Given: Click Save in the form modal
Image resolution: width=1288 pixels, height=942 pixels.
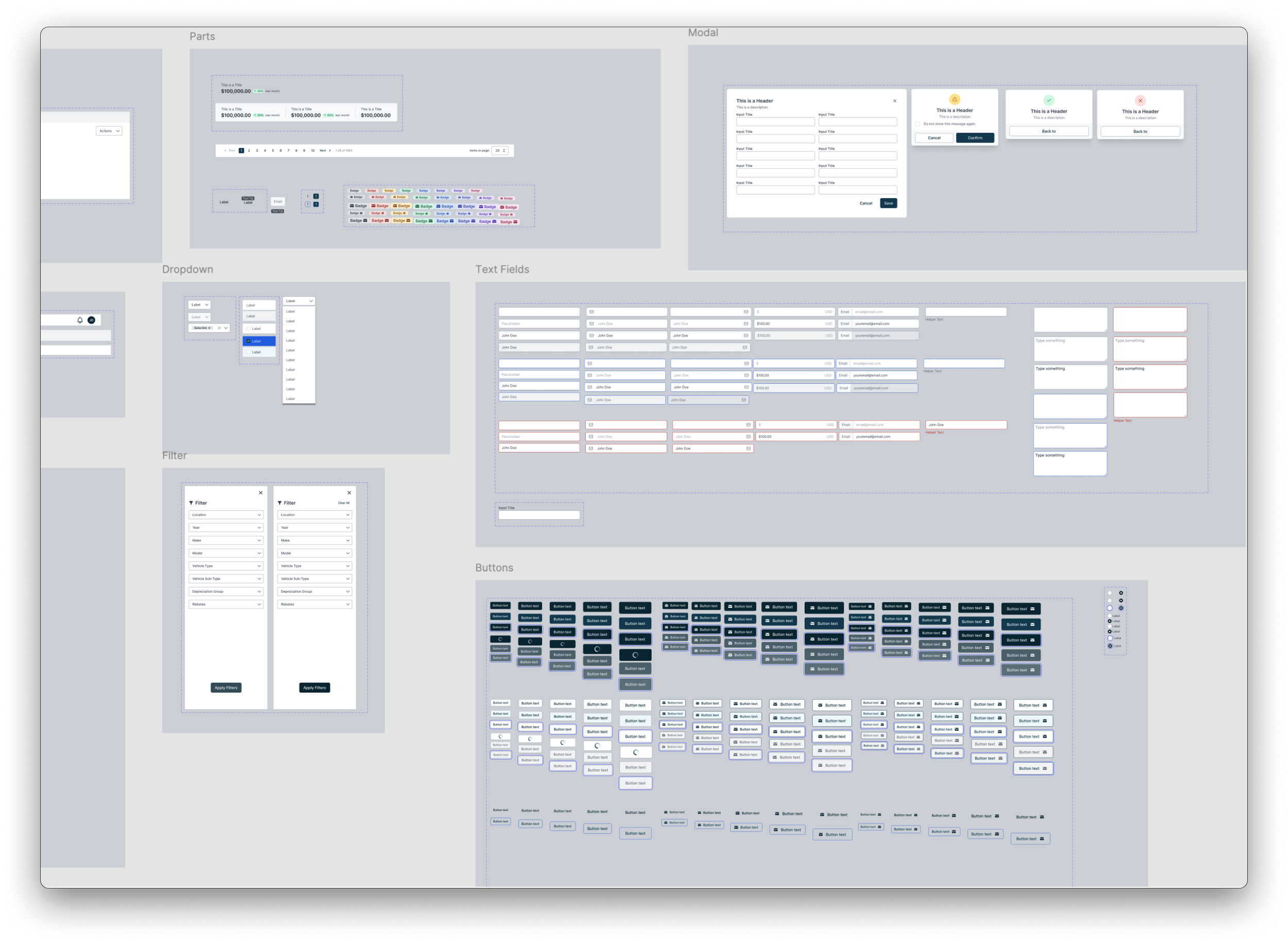Looking at the screenshot, I should (888, 203).
